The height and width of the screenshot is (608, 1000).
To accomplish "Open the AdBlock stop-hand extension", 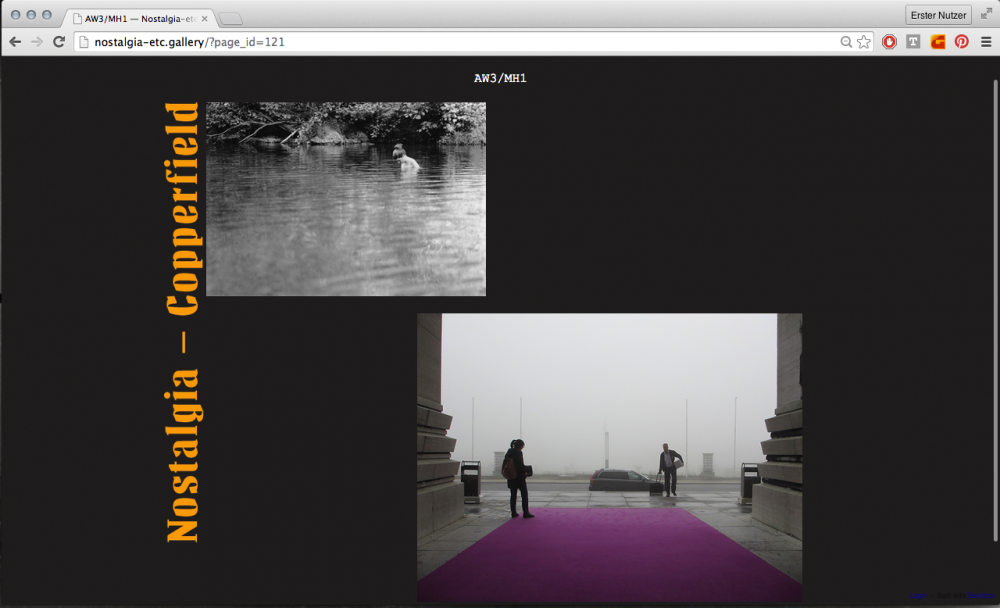I will 889,42.
